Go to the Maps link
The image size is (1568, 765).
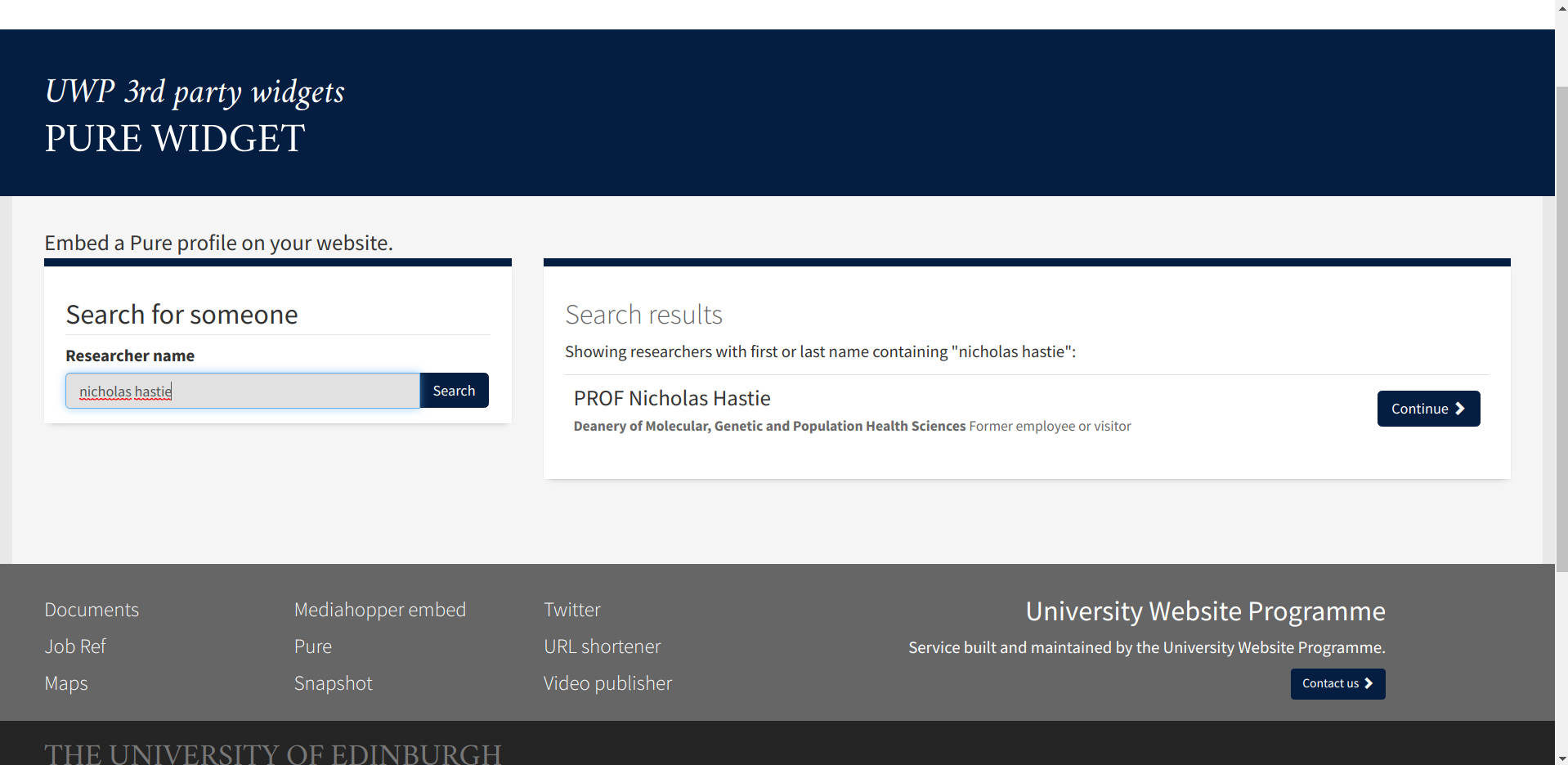click(66, 683)
